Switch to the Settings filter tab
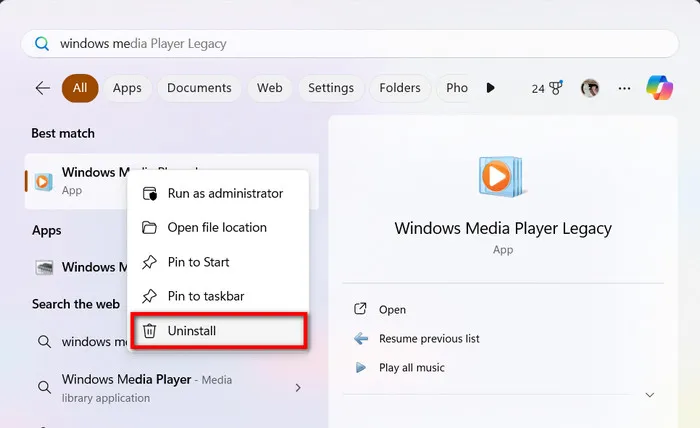This screenshot has height=428, width=700. pyautogui.click(x=331, y=88)
